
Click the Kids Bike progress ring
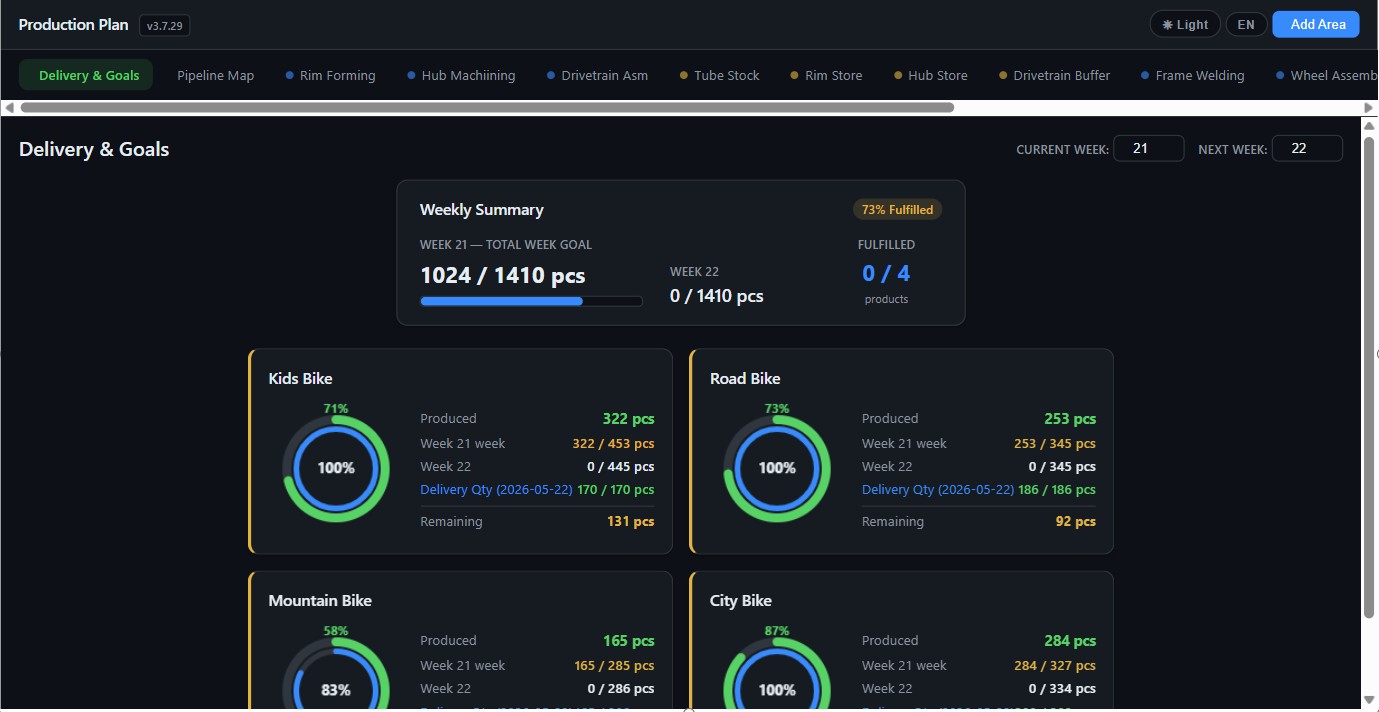[x=336, y=468]
